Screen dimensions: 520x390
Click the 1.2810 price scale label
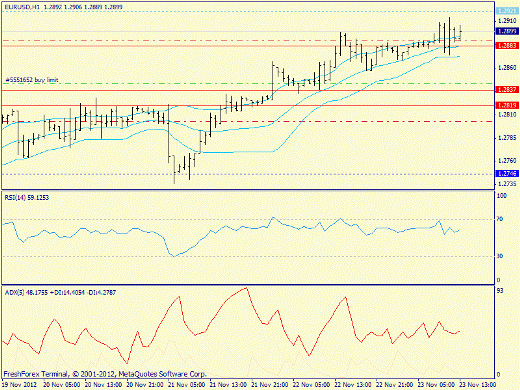tap(507, 114)
